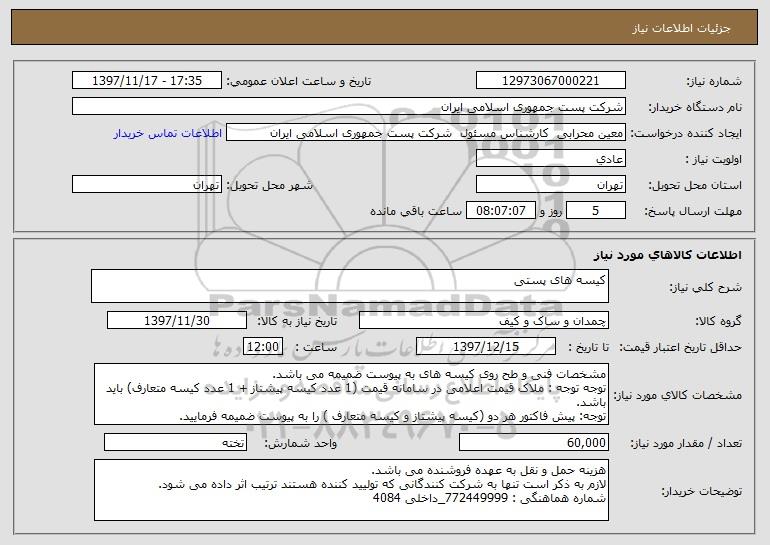Click the label حداقل تاریخ اعتبار قیمت
770x545 pixels.
coord(680,347)
